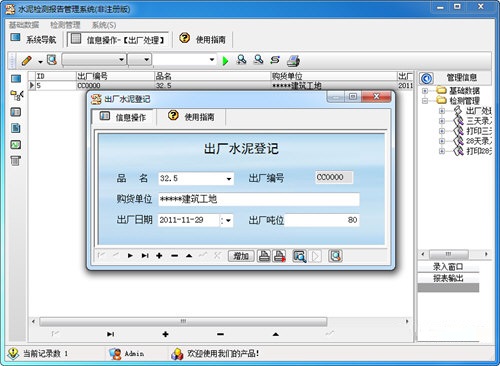
Task: Click the next record arrow in dialog navigator
Action: 130,256
